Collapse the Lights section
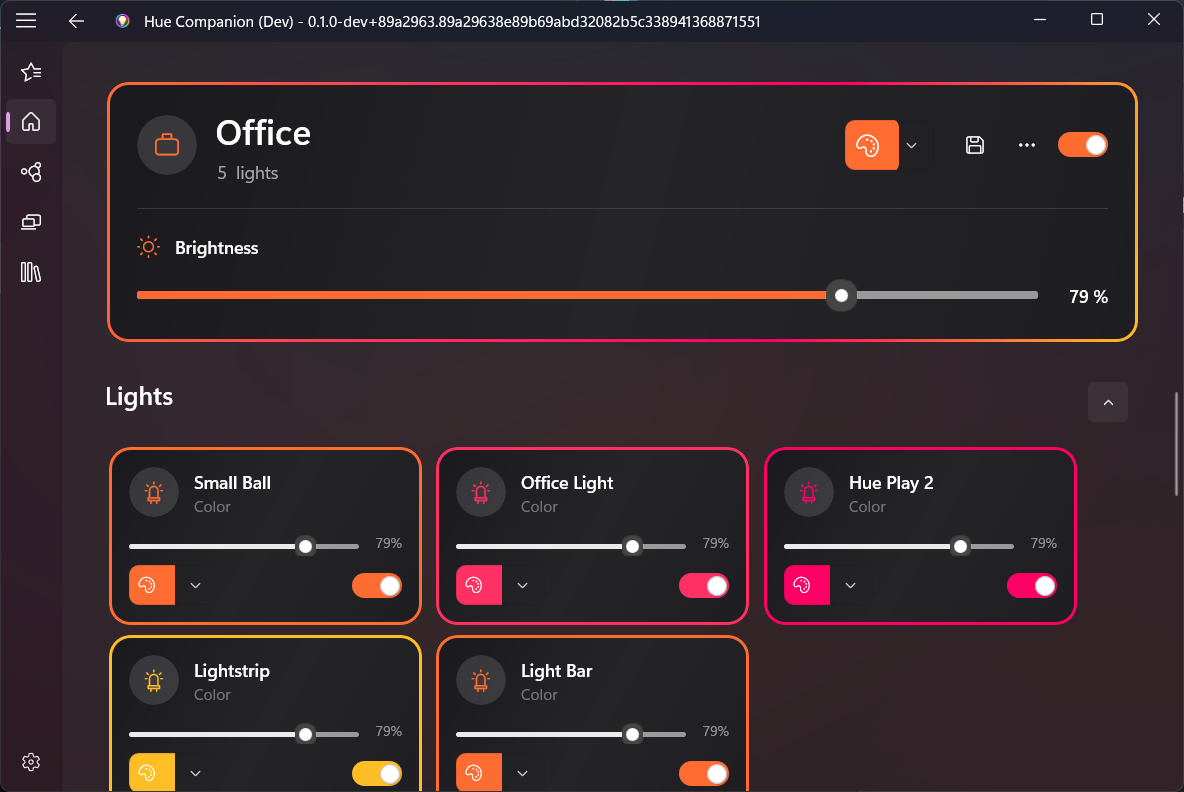The height and width of the screenshot is (792, 1184). pyautogui.click(x=1108, y=402)
